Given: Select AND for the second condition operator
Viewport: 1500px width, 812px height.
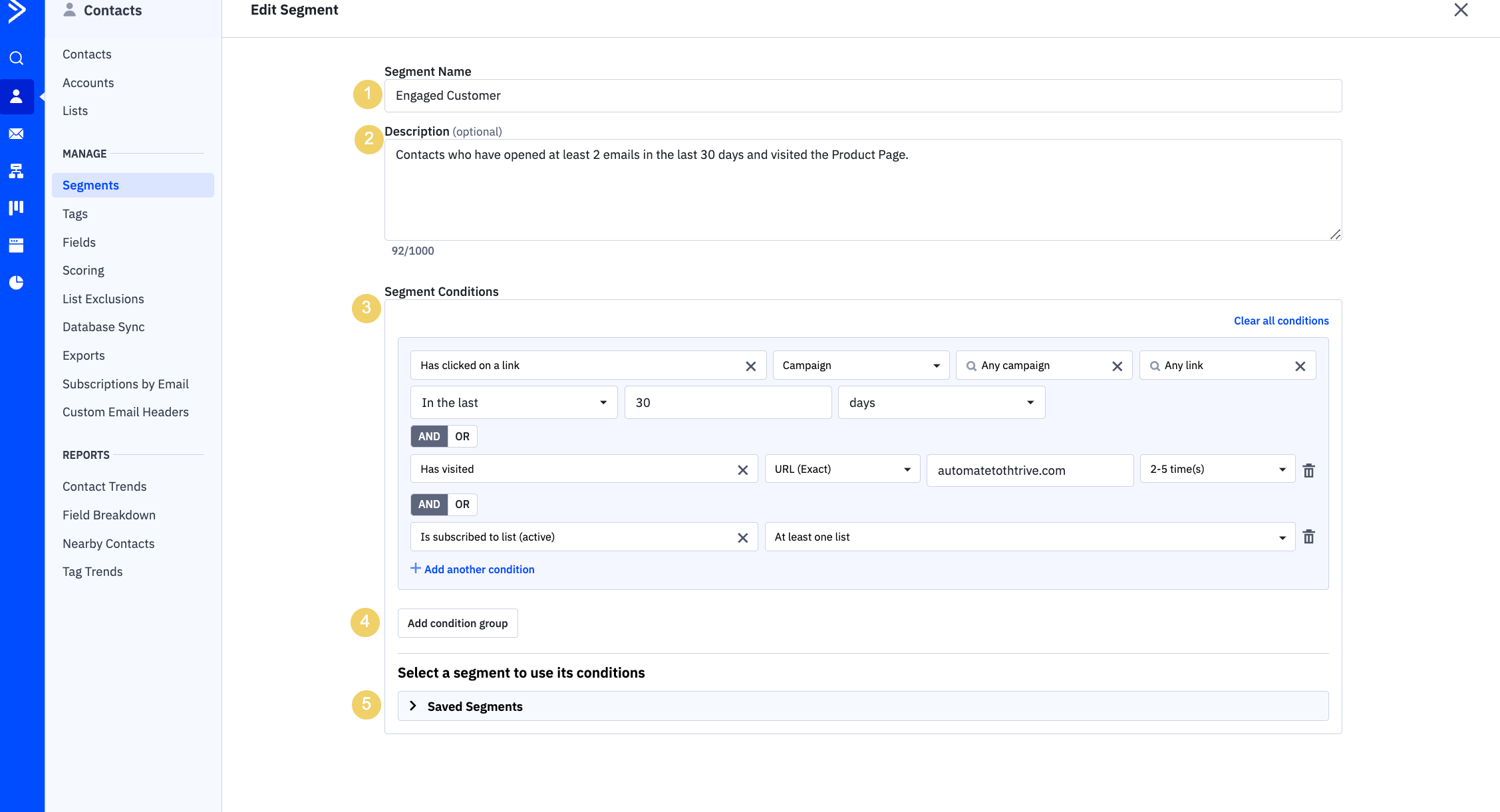Looking at the screenshot, I should 429,504.
